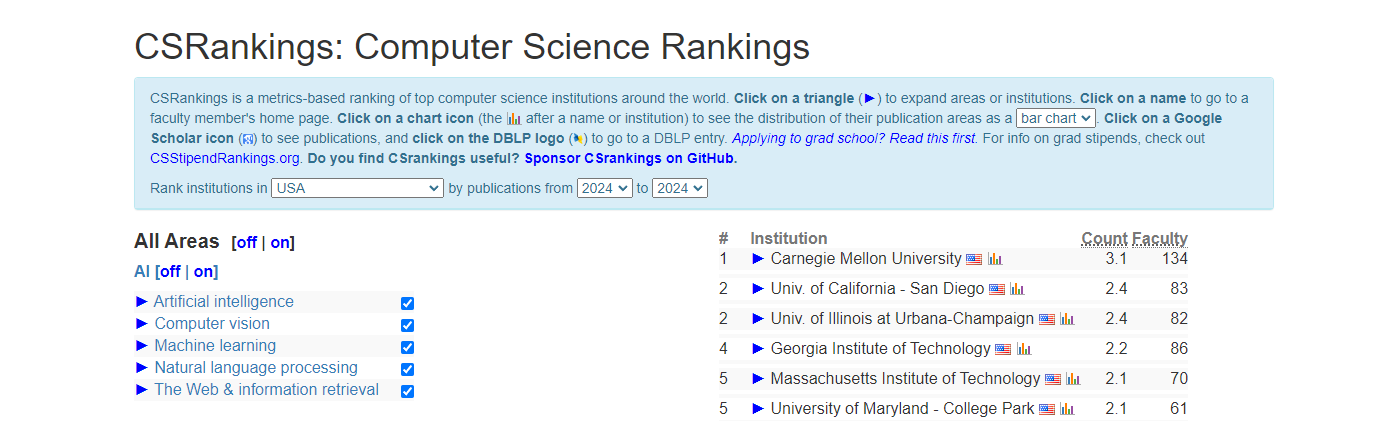Open Carnegie Mellon University's bar chart icon
Image resolution: width=1390 pixels, height=421 pixels.
click(x=995, y=259)
